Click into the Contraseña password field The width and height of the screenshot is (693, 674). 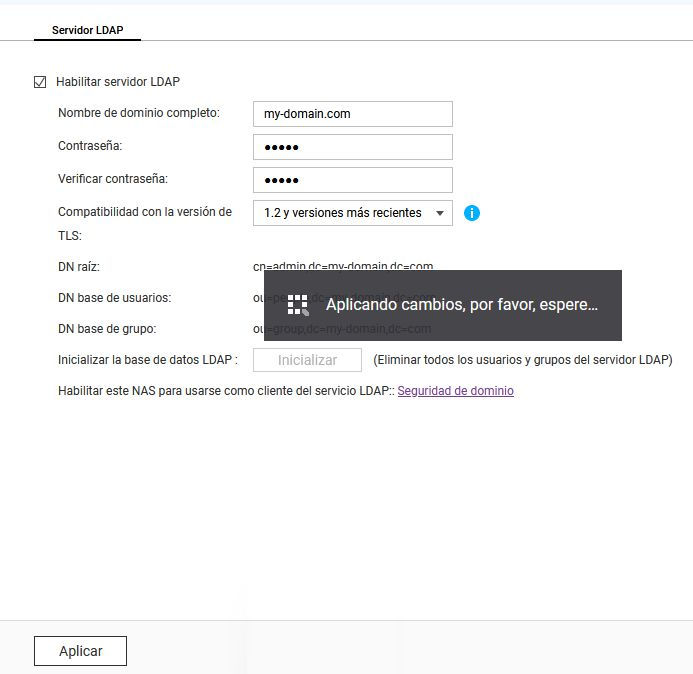pyautogui.click(x=352, y=147)
